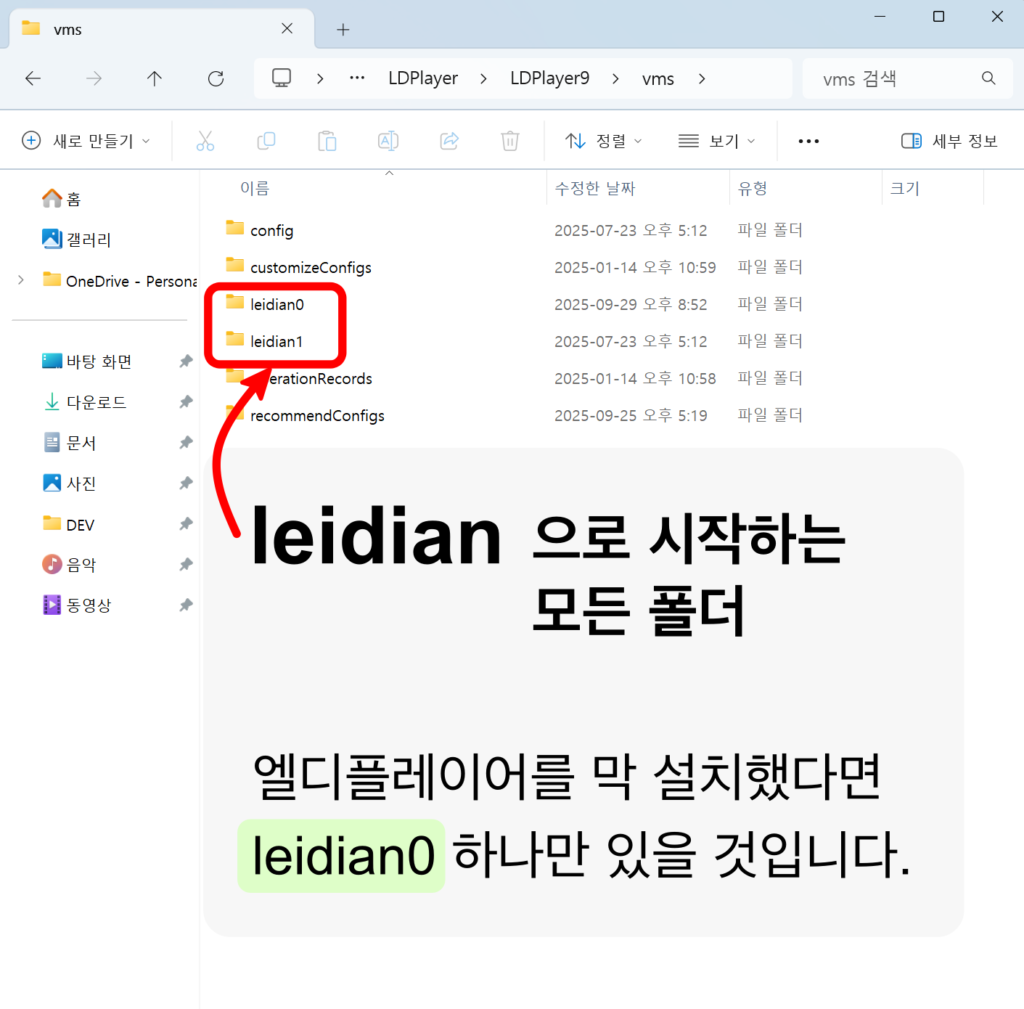Open the 정렬 sort dropdown

click(x=604, y=141)
